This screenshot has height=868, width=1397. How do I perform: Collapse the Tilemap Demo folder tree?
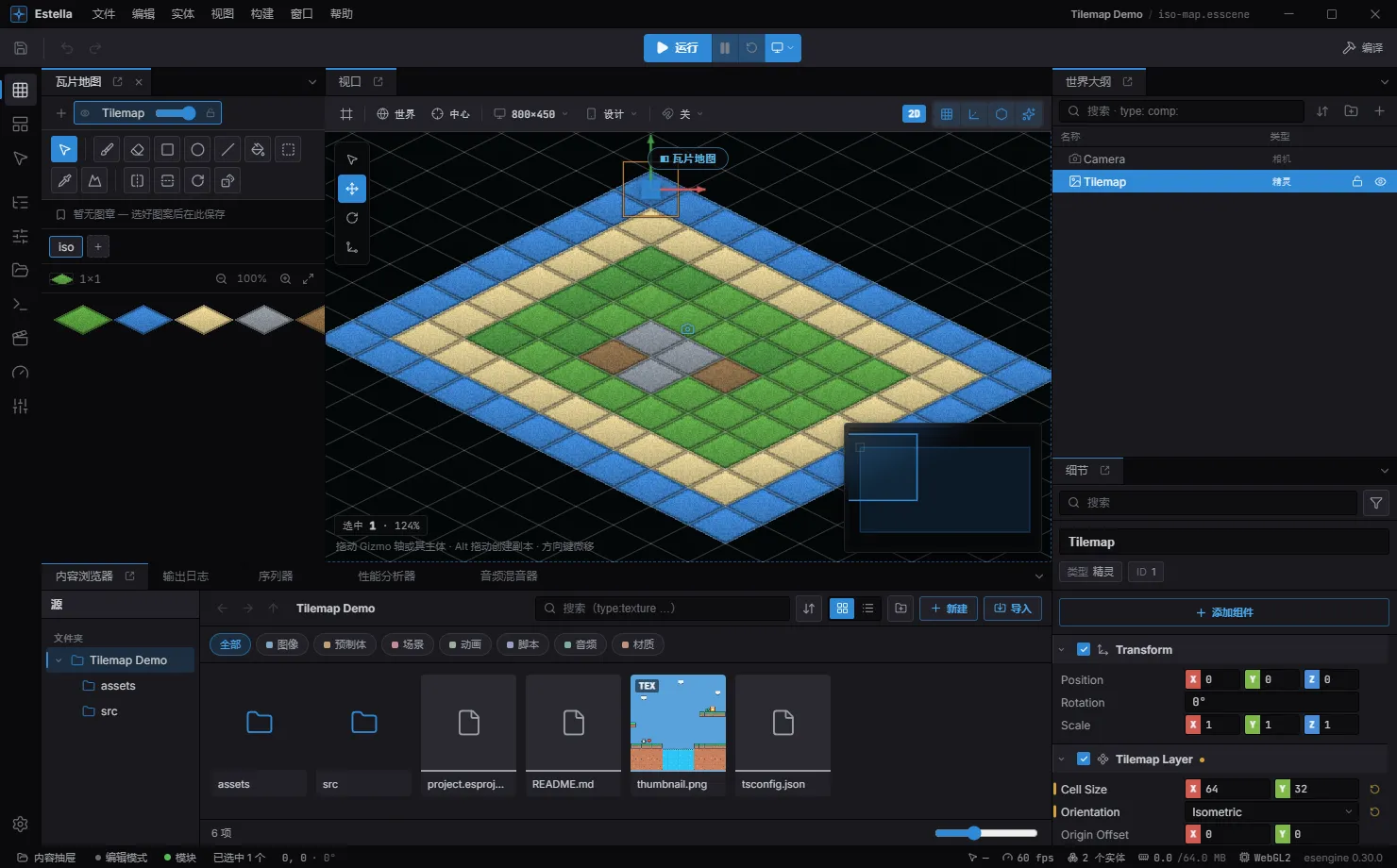coord(59,660)
